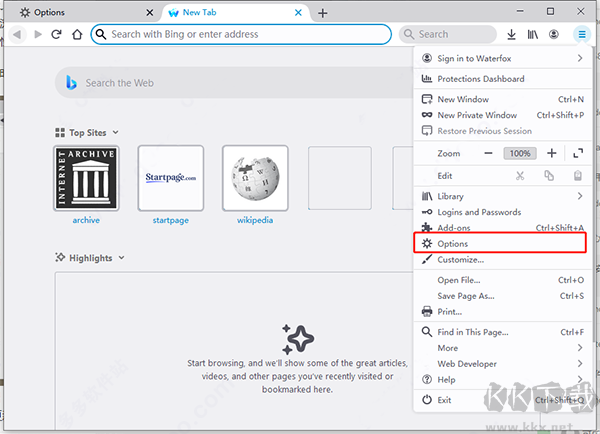Choose Restore Previous Session
The width and height of the screenshot is (600, 434).
(502, 131)
